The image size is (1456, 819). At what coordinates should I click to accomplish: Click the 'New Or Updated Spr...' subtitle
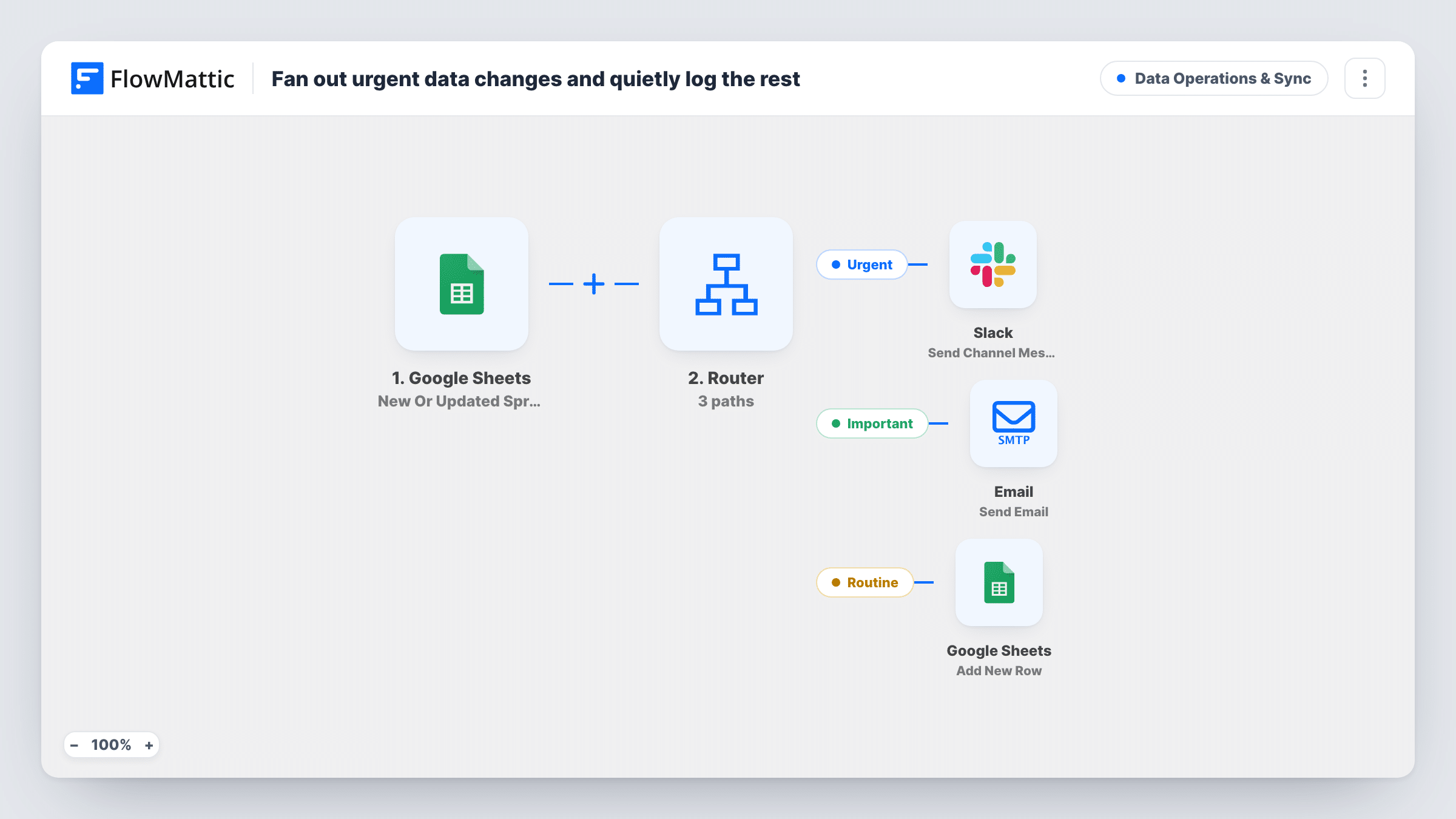tap(459, 401)
